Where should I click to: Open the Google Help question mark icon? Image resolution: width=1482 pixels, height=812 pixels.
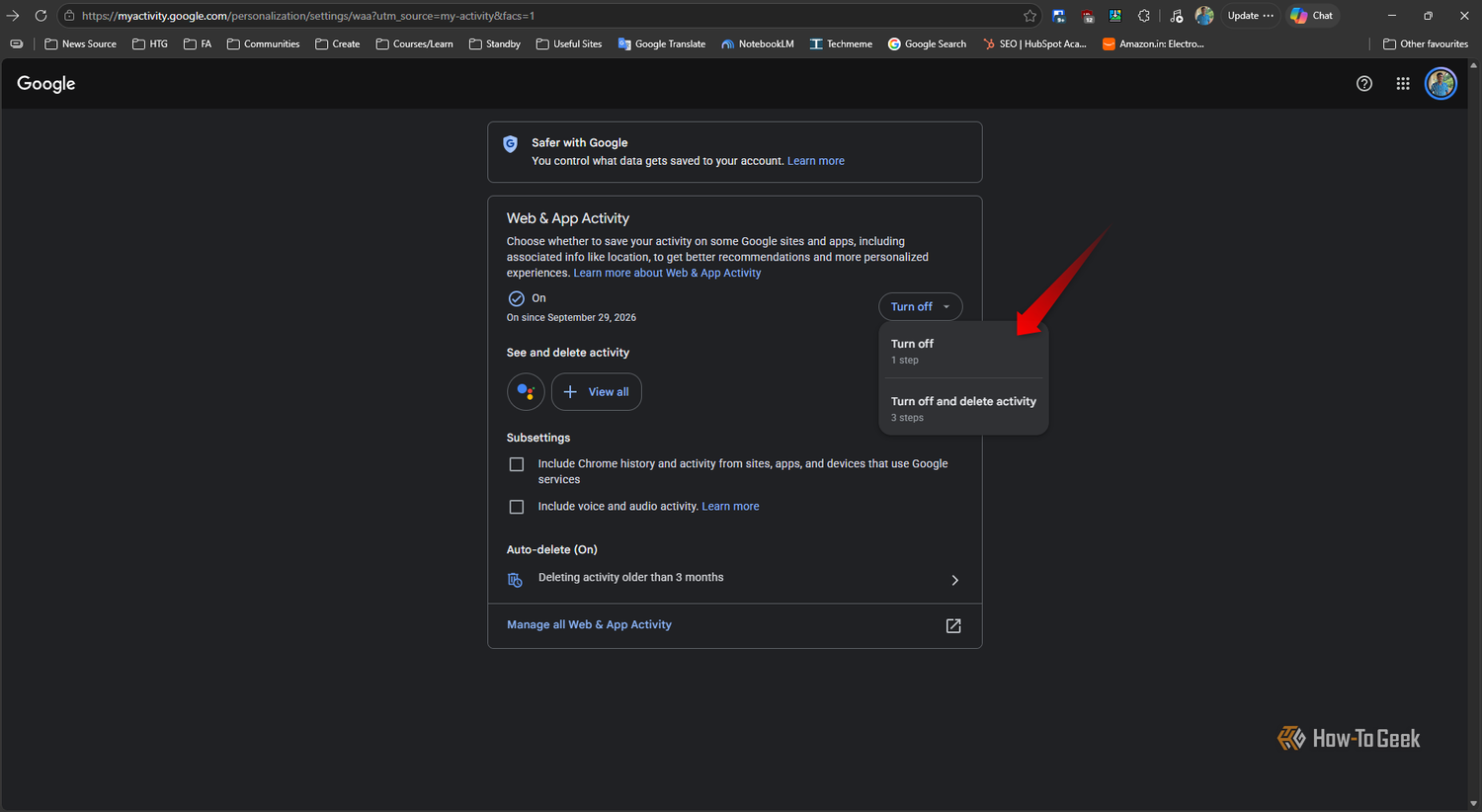[1364, 84]
